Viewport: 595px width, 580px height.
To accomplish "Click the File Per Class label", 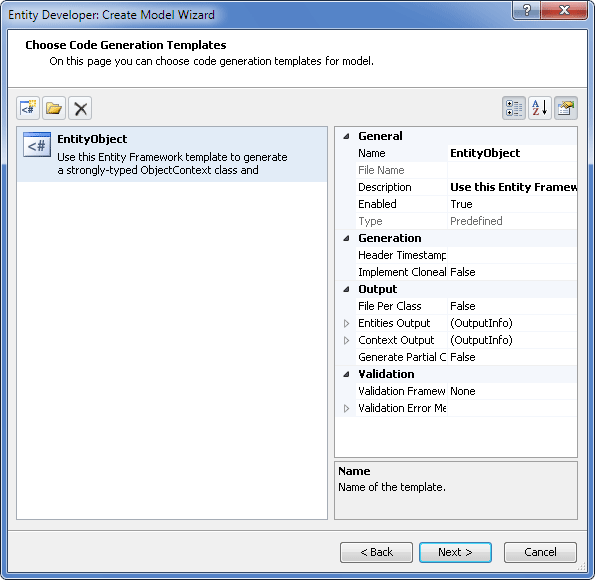I will click(390, 306).
